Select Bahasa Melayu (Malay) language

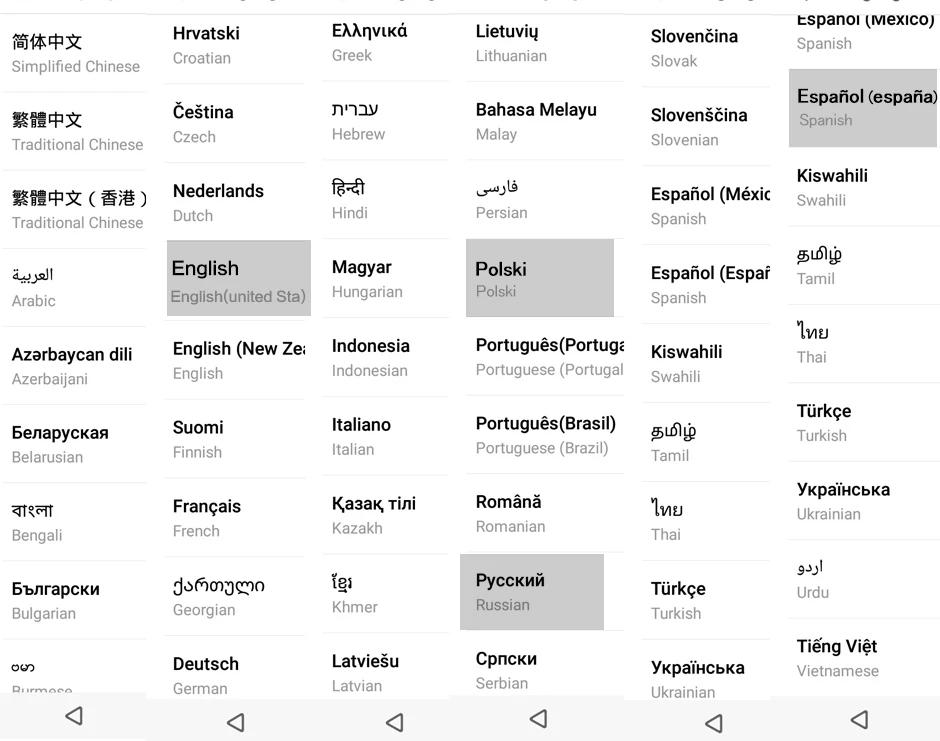point(545,121)
